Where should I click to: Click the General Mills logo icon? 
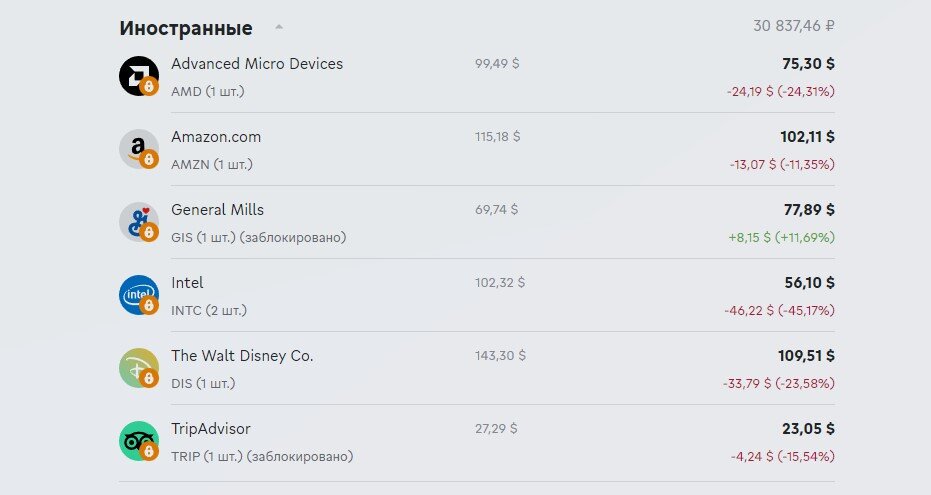[138, 222]
